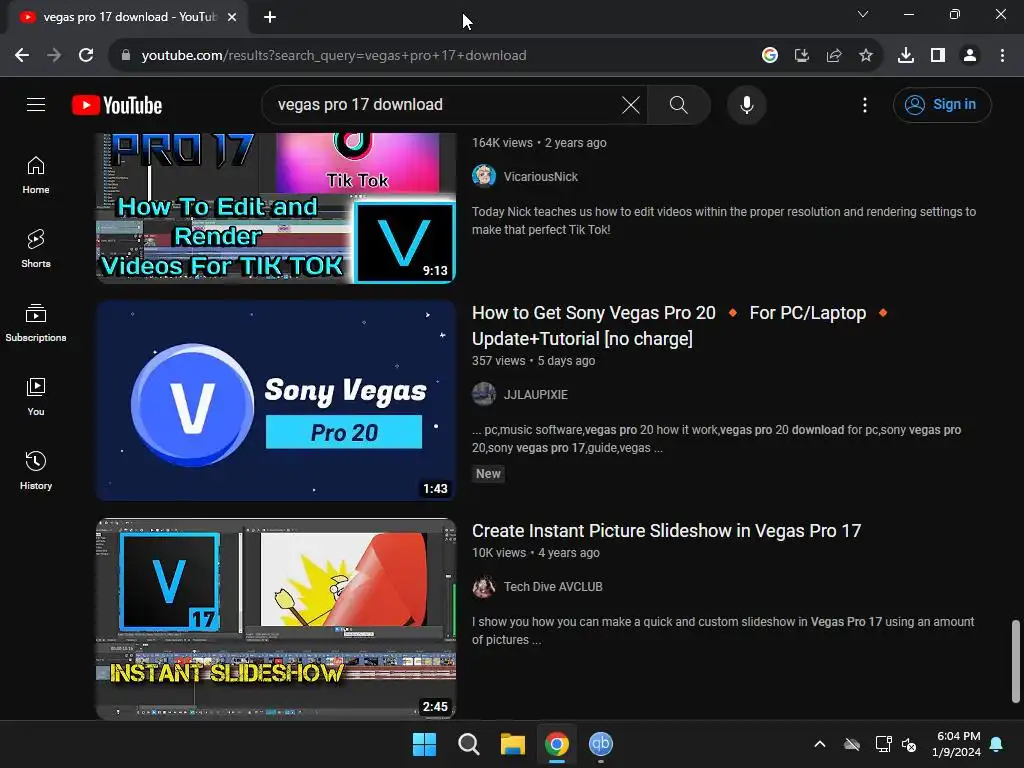
Task: Bookmark this tab with the star
Action: click(865, 56)
